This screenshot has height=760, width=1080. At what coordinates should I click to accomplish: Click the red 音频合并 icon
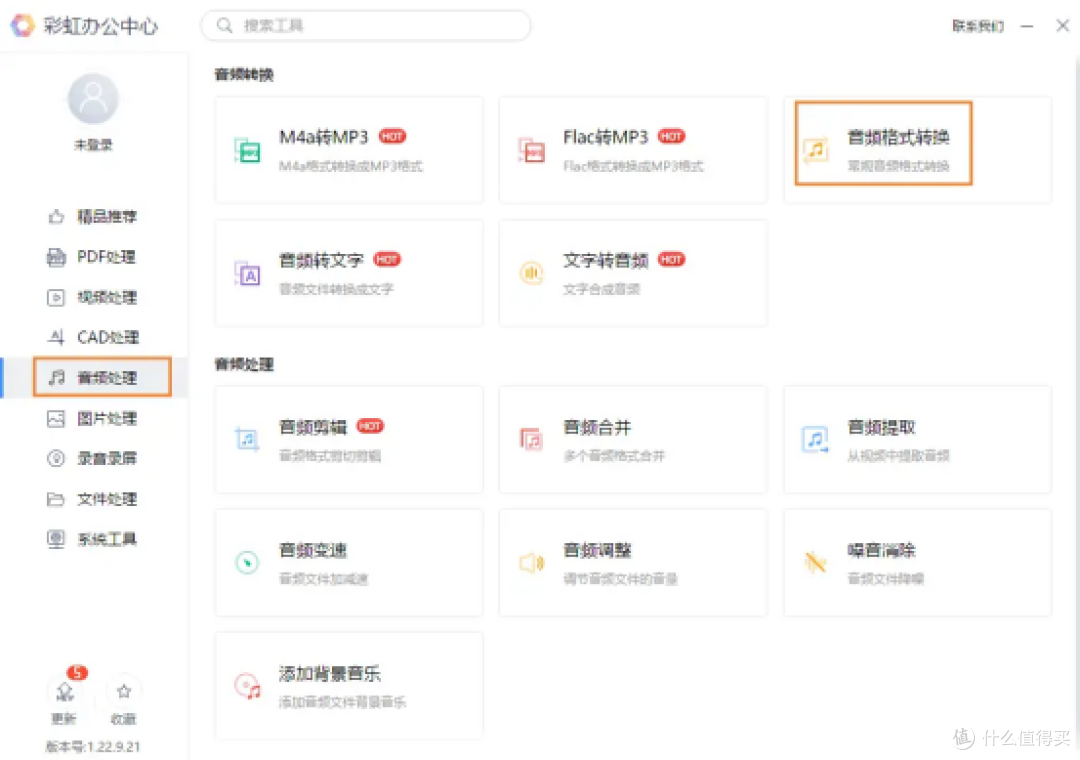tap(532, 440)
